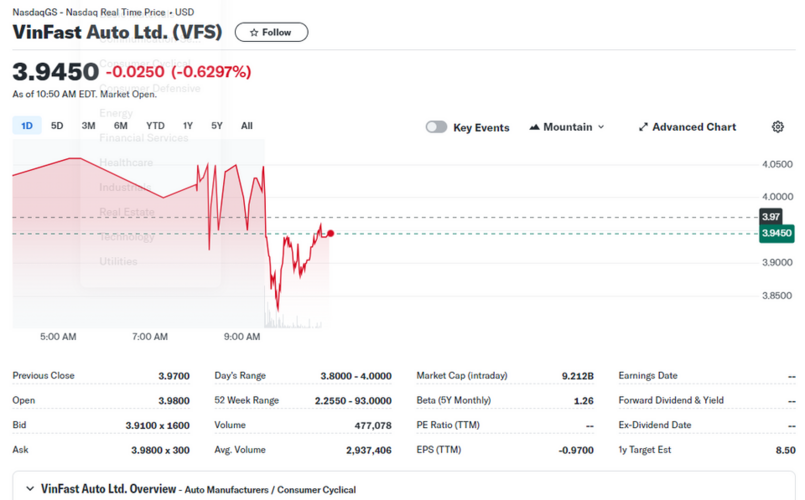Image resolution: width=805 pixels, height=500 pixels.
Task: Click the expand arrows icon for Advanced Chart
Action: (x=643, y=127)
